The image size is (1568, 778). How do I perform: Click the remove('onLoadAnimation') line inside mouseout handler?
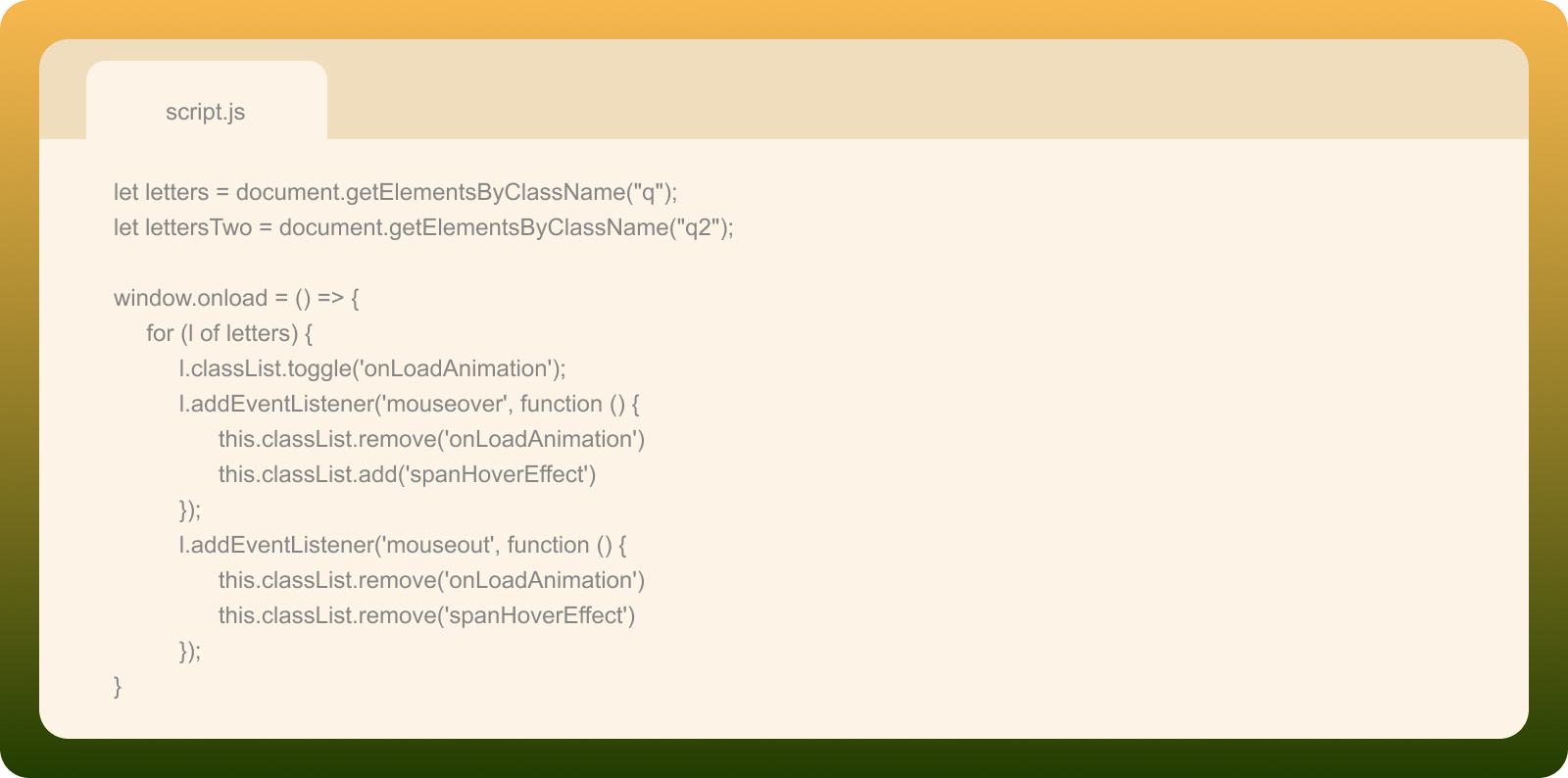tap(431, 580)
